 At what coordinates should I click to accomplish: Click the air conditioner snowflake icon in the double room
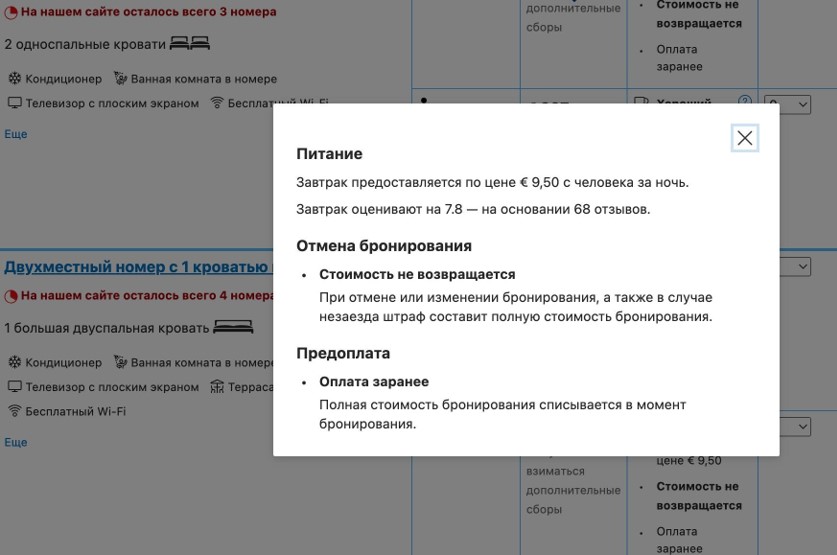pyautogui.click(x=14, y=362)
